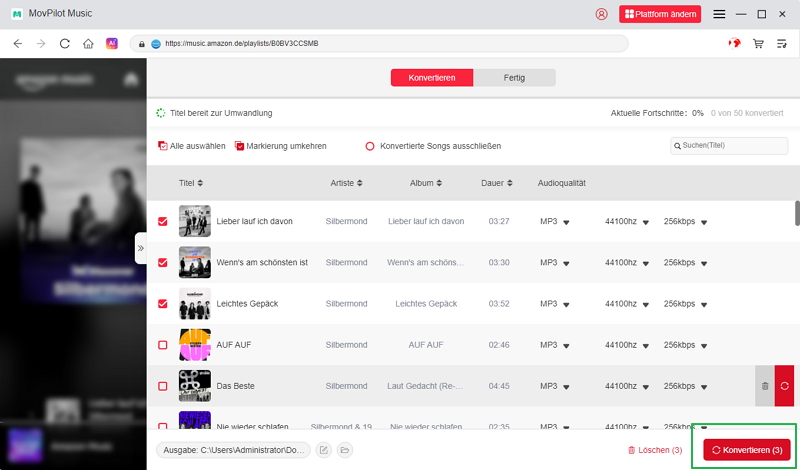
Task: Toggle the Alle auswählen checkbox
Action: (163, 146)
